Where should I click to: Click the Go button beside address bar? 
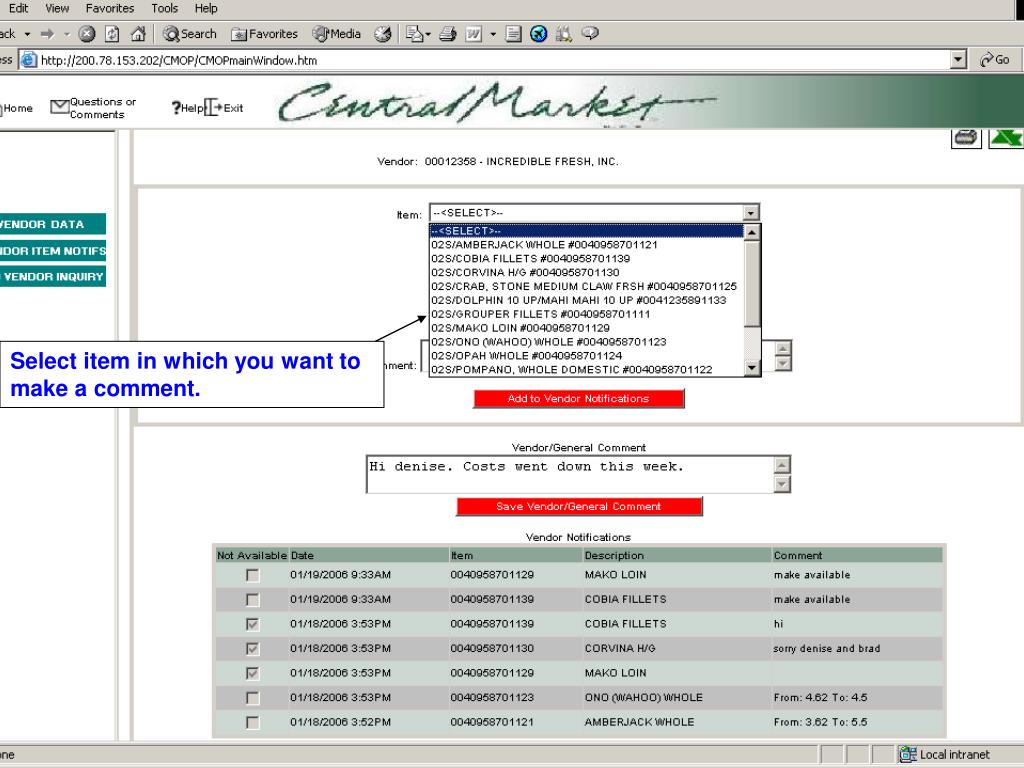click(x=995, y=60)
